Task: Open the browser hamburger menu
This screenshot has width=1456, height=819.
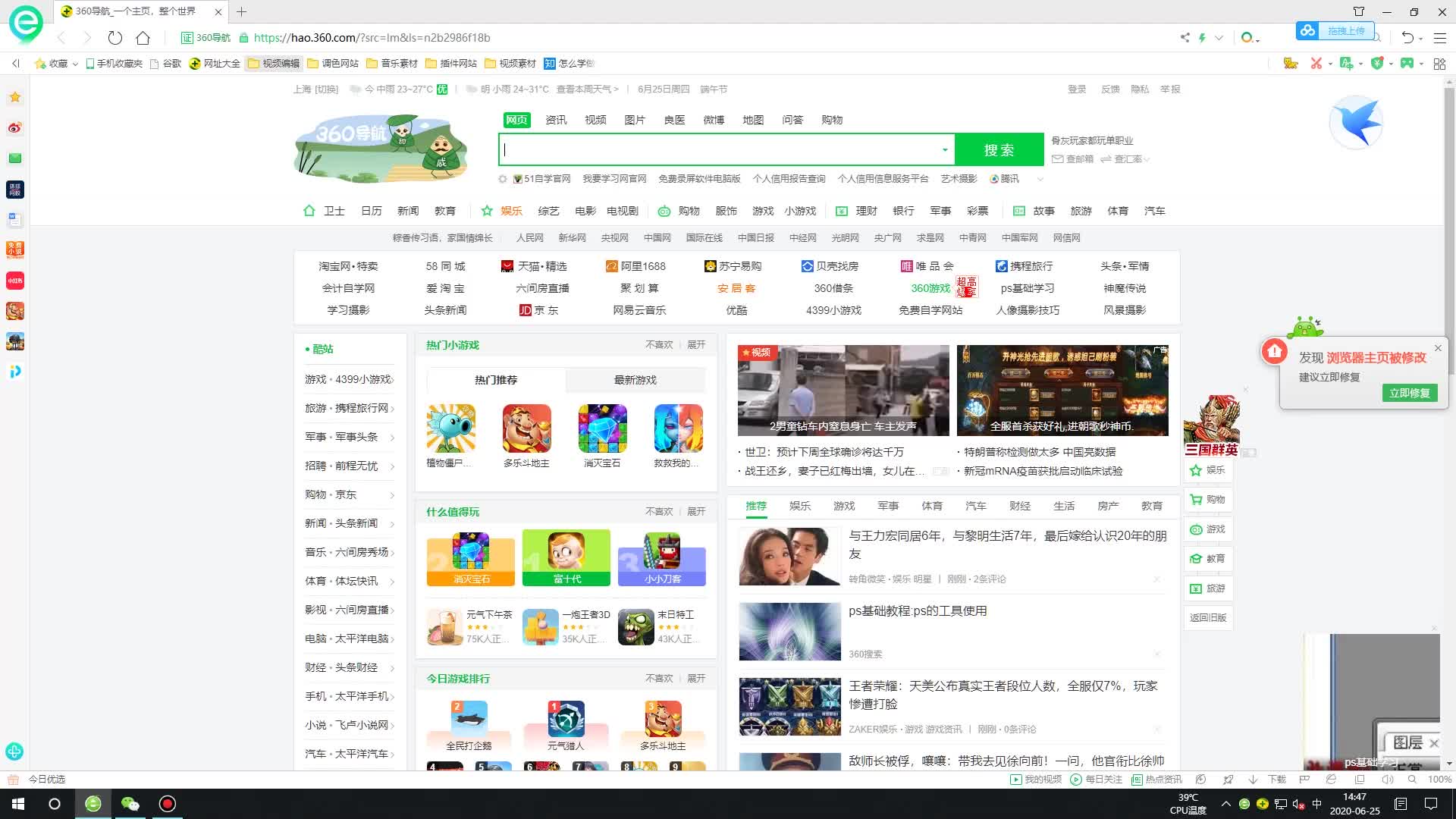Action: (1440, 37)
